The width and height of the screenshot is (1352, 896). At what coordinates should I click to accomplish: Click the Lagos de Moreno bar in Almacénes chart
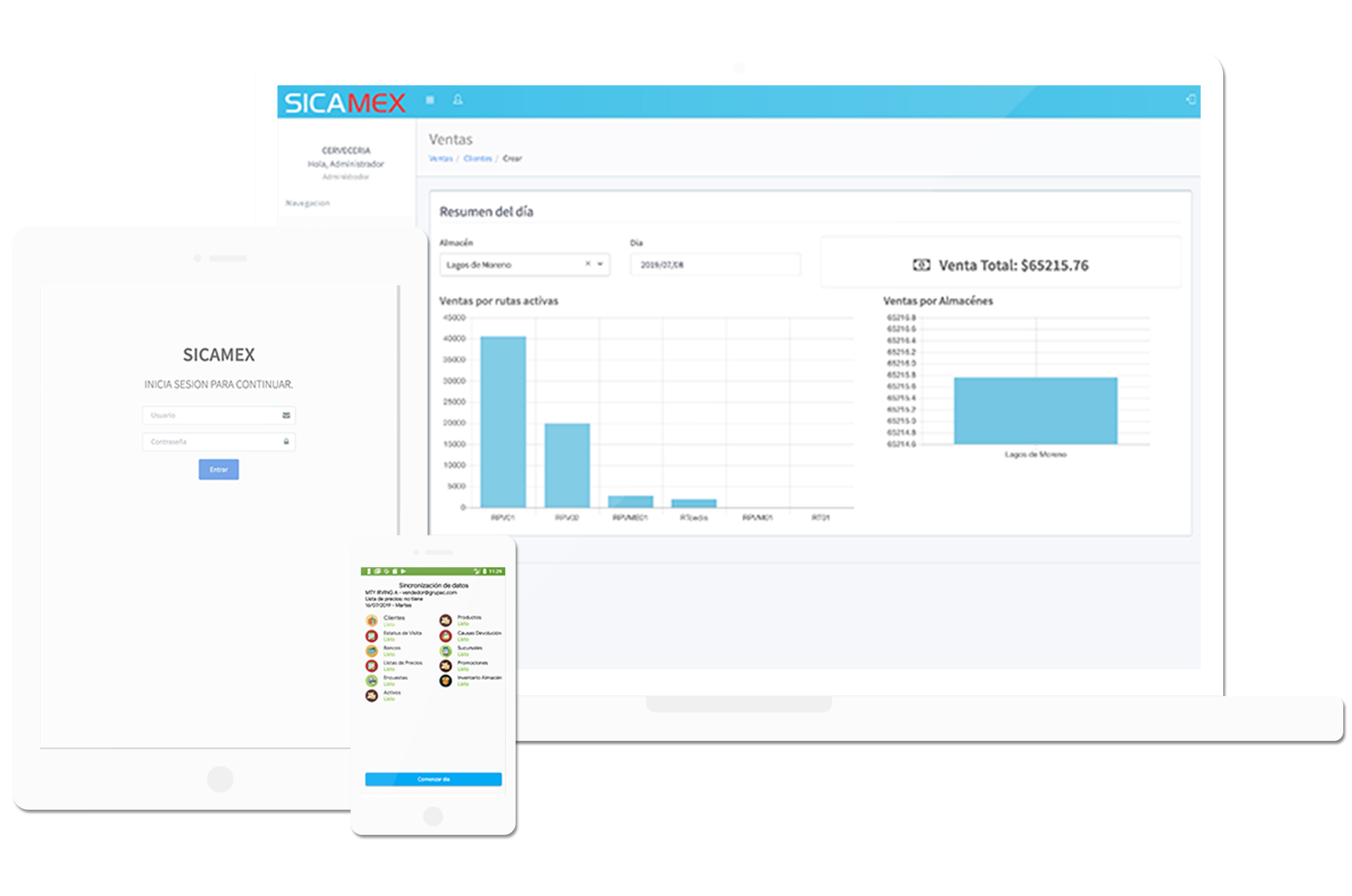click(x=1036, y=411)
